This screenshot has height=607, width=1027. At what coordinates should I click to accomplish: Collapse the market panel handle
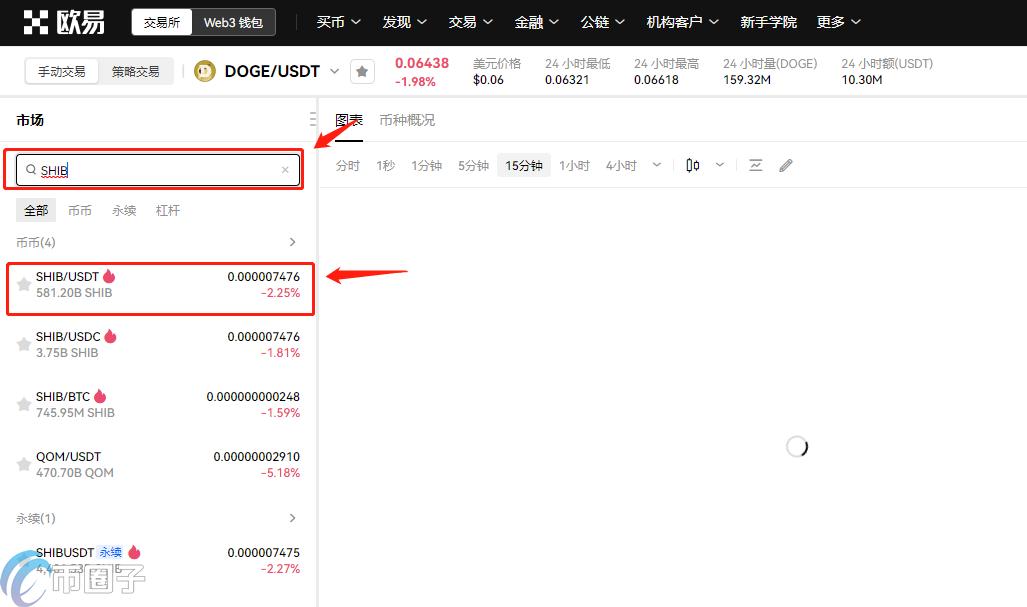coord(312,119)
